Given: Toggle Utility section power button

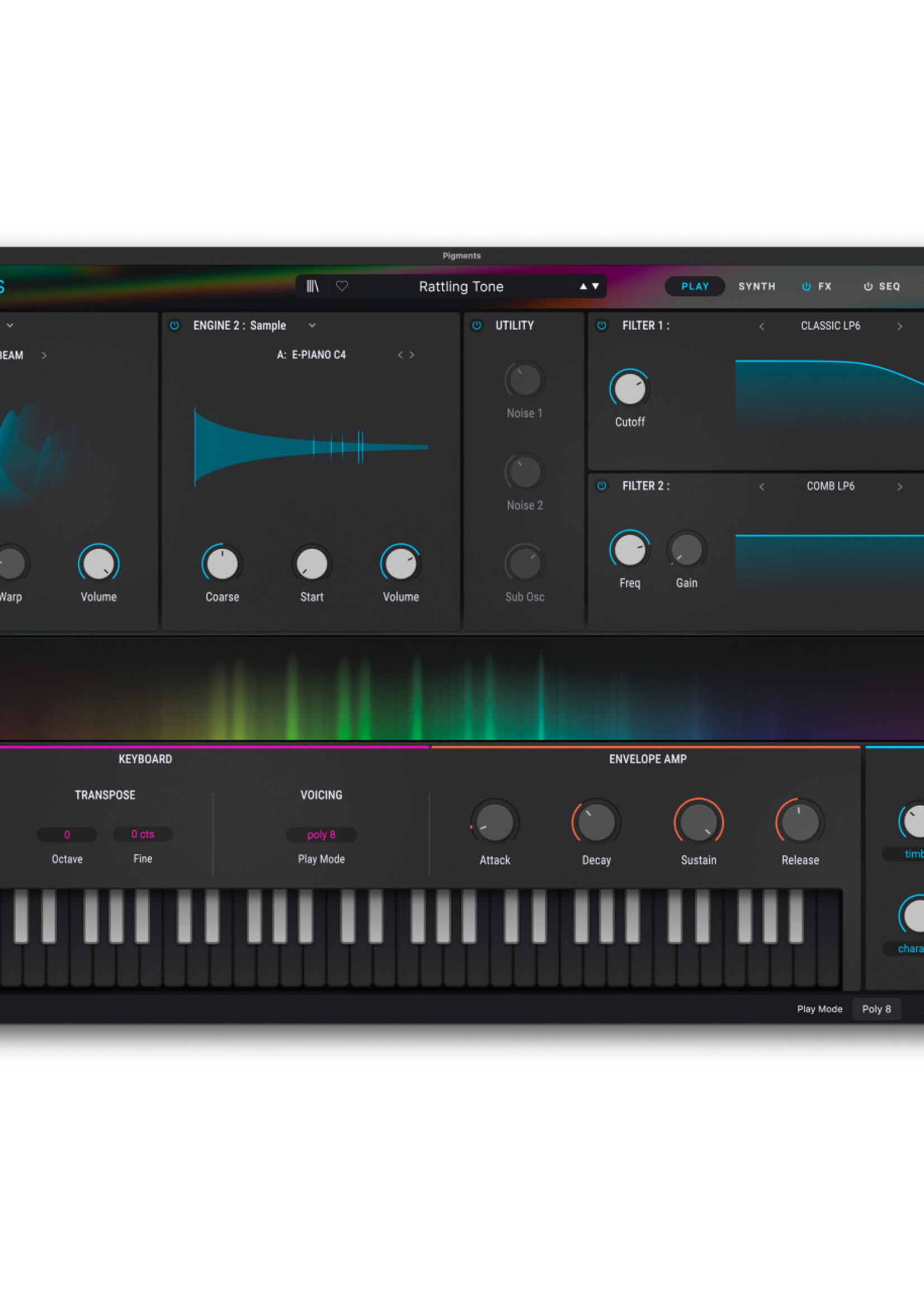Looking at the screenshot, I should [477, 325].
